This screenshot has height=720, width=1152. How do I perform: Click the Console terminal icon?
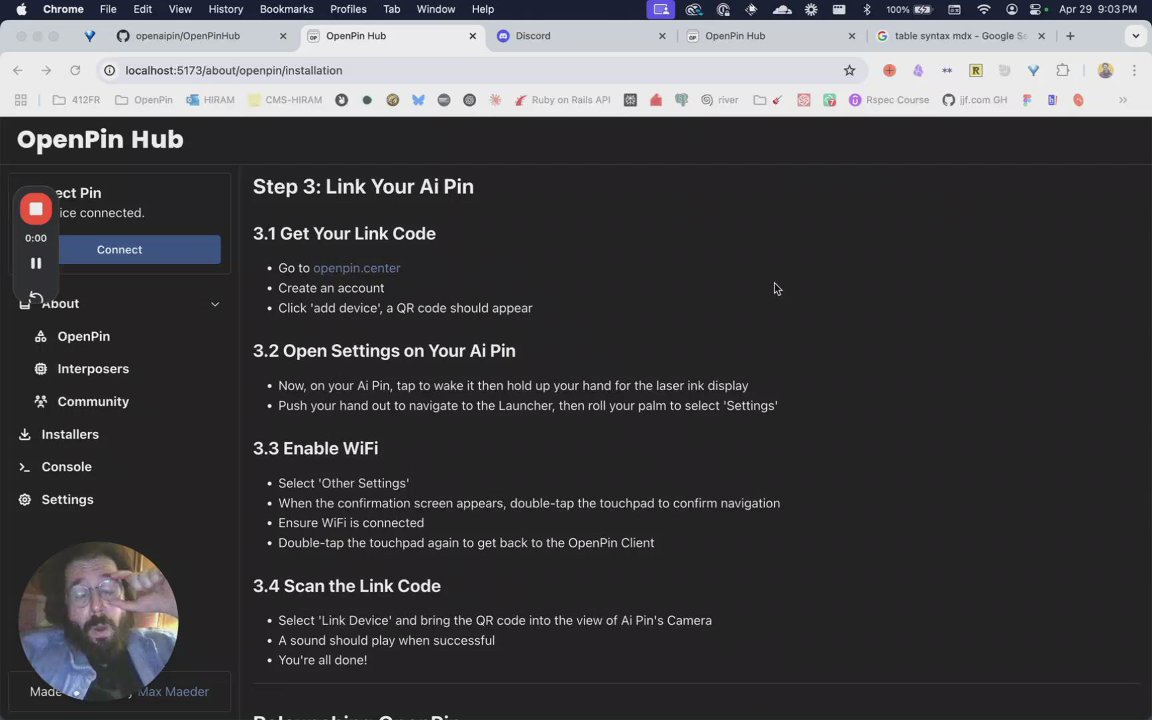tap(24, 467)
